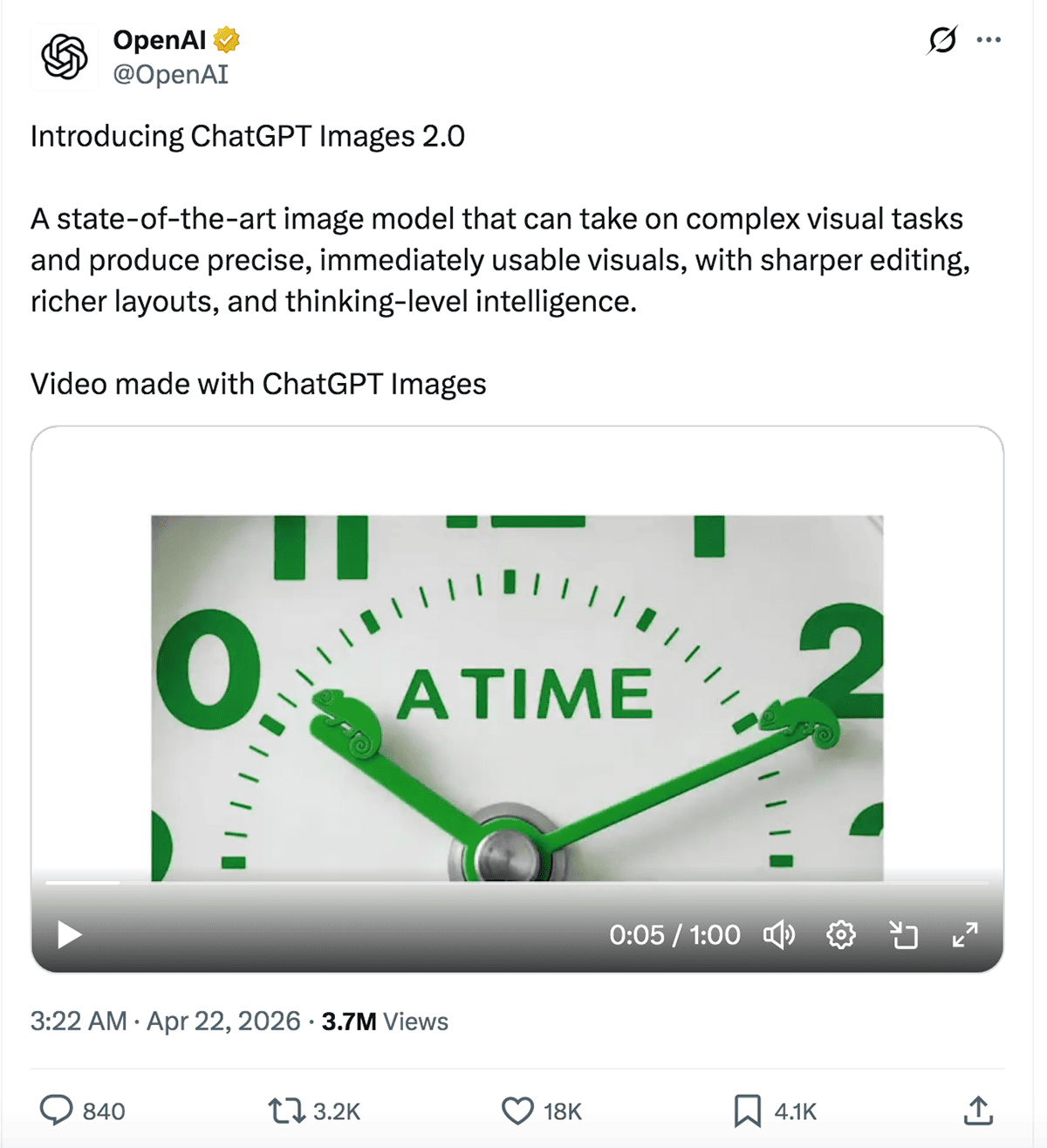Open the OpenAI profile avatar
This screenshot has width=1047, height=1148.
[x=65, y=58]
